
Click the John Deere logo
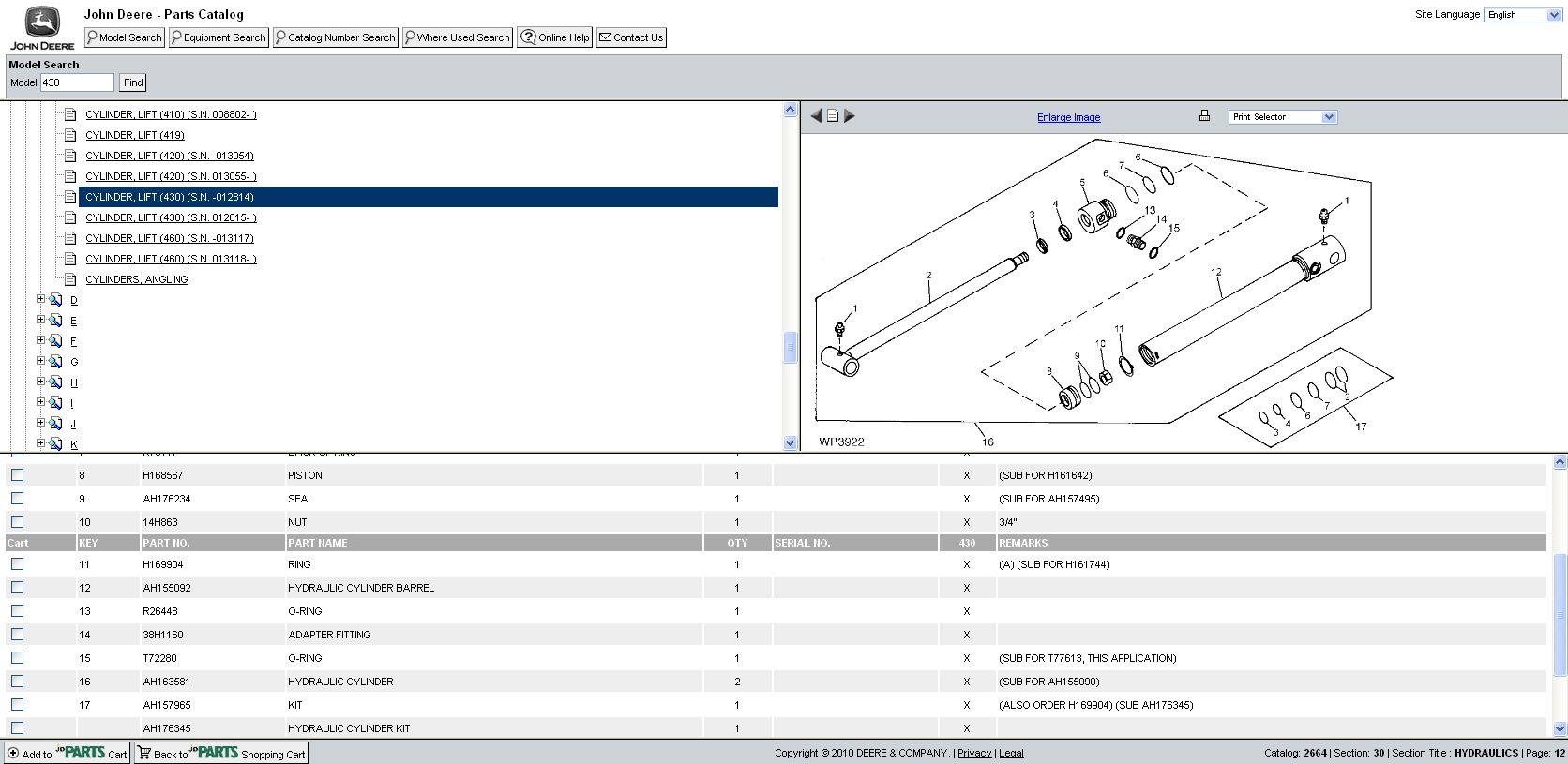click(x=42, y=28)
